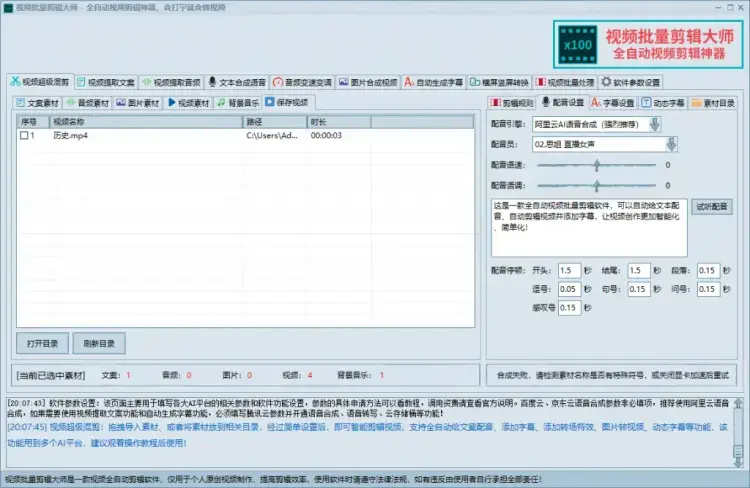
Task: Adjust the 配音语速 slider
Action: tap(596, 165)
